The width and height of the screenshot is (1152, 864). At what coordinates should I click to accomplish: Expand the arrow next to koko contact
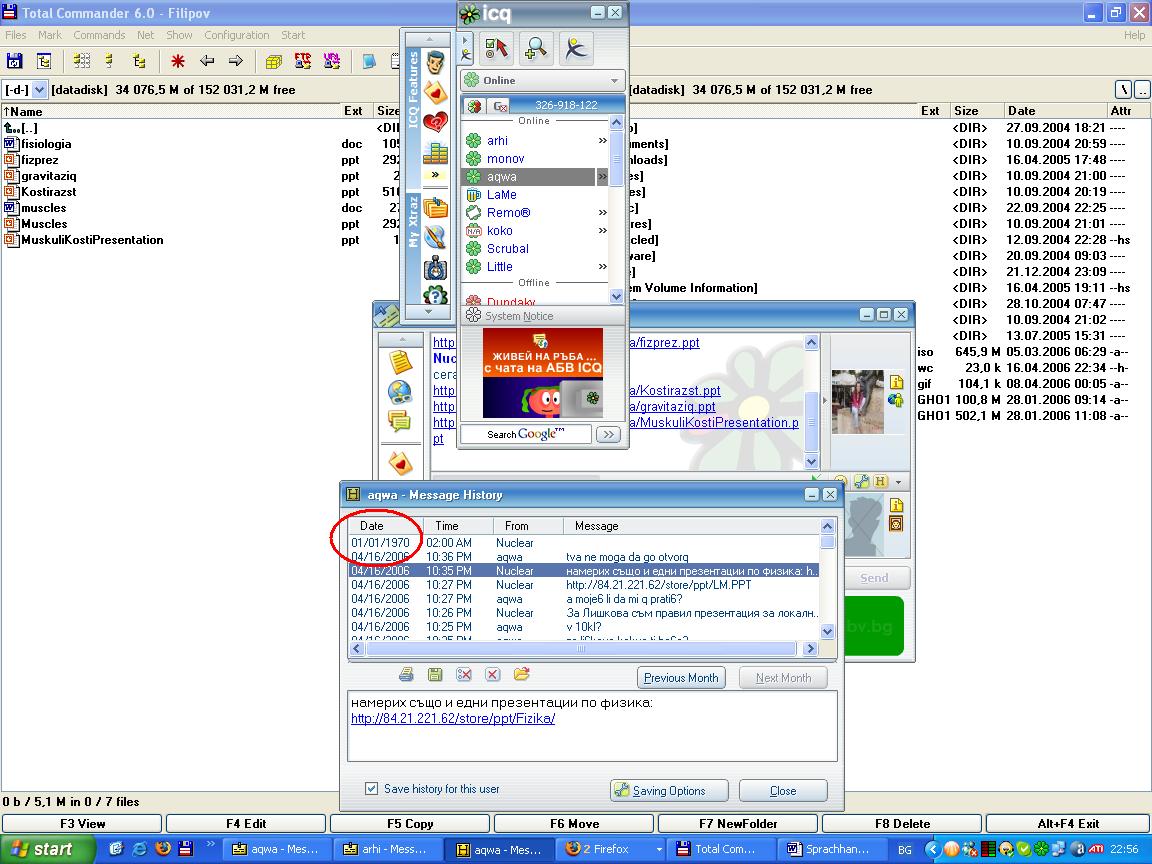tap(602, 231)
